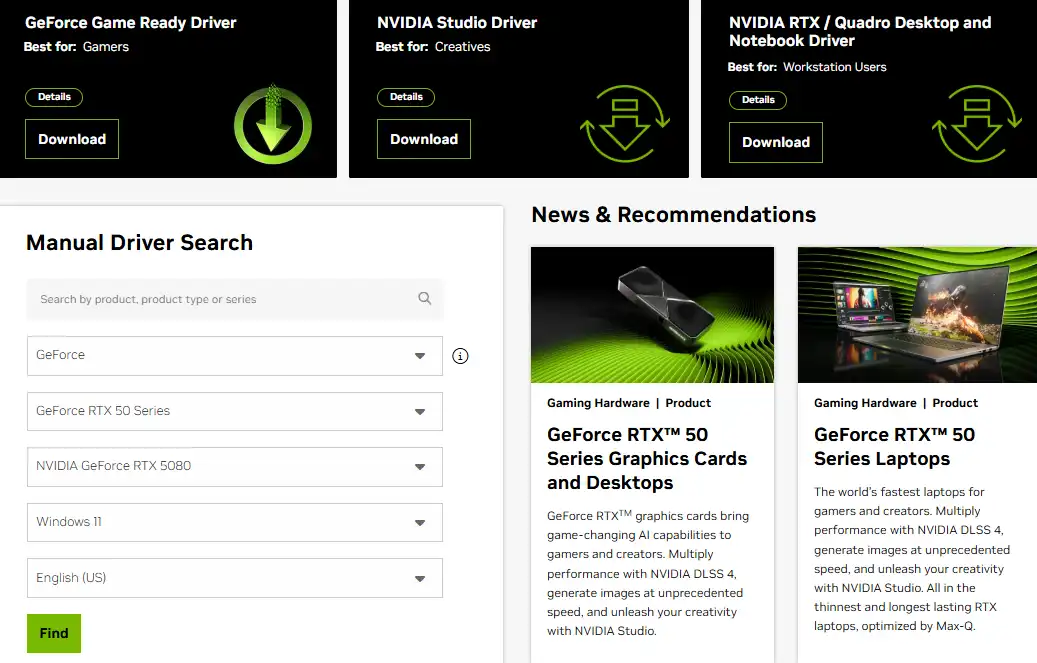Viewport: 1037px width, 663px height.
Task: Open the English (US) language dropdown
Action: coord(235,578)
